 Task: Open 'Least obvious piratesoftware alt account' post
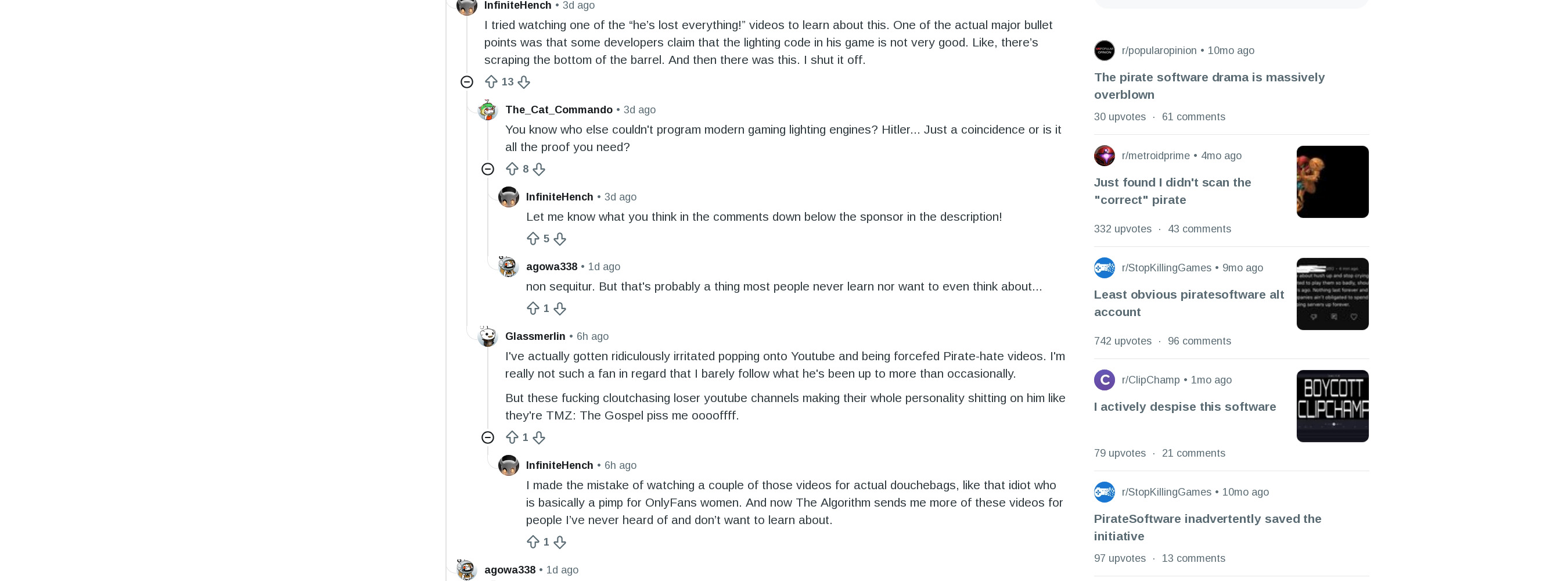[x=1189, y=303]
